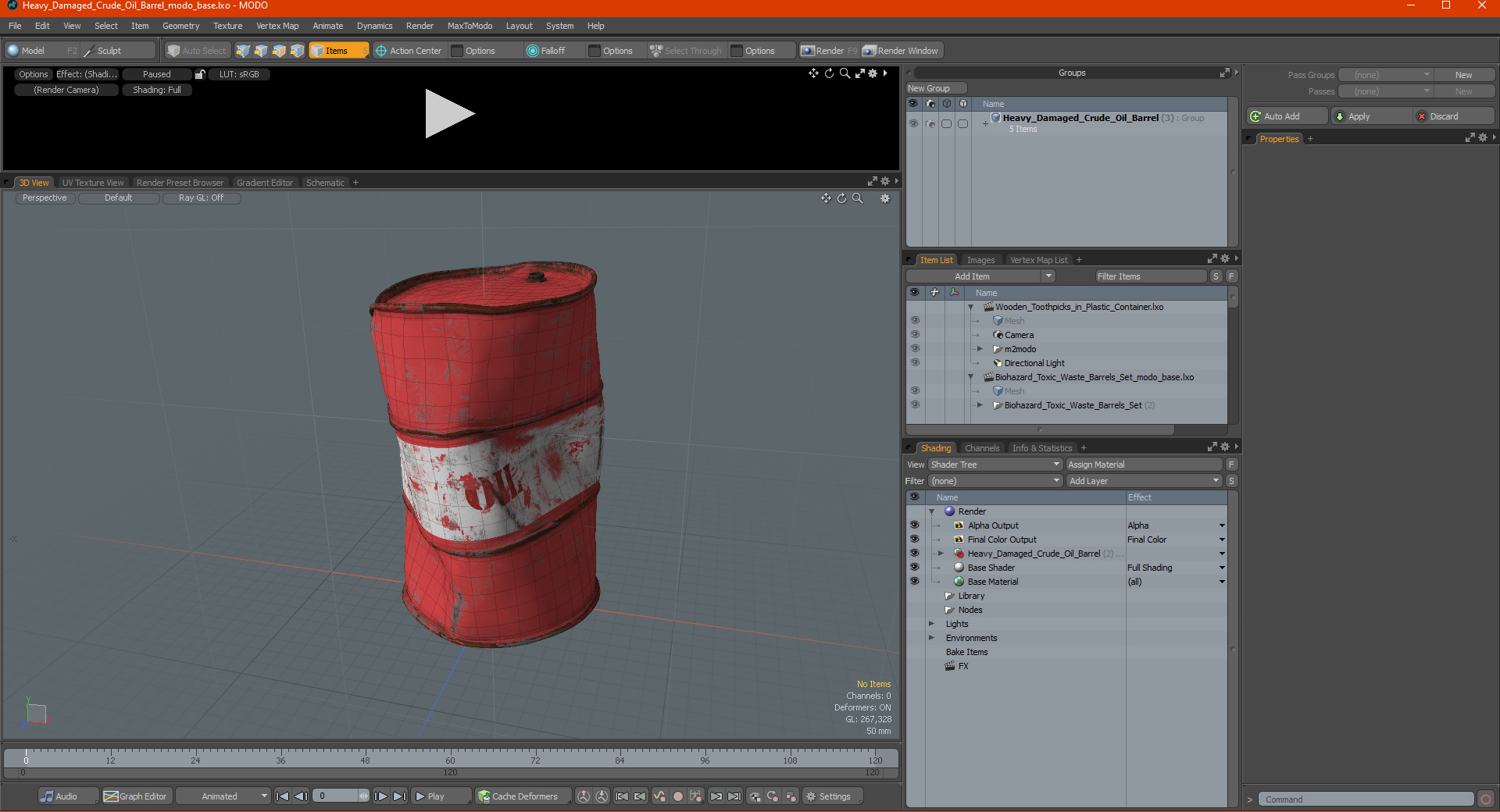This screenshot has width=1500, height=812.
Task: Toggle the preview lock icon
Action: 200,74
